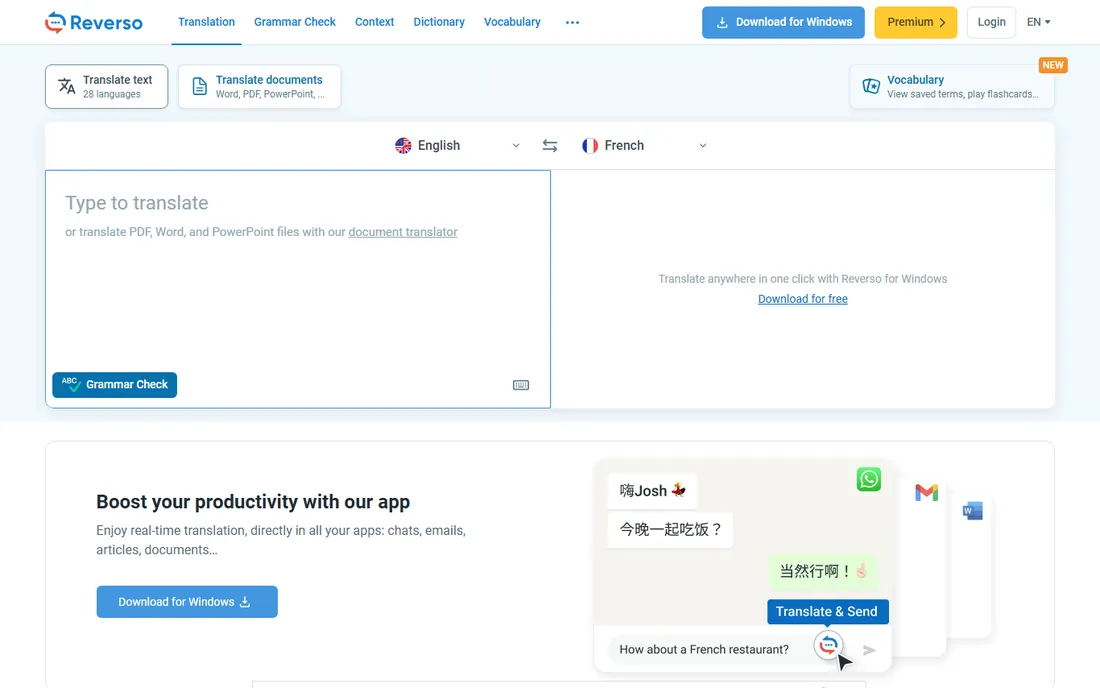1100x688 pixels.
Task: Click the translate text language icon
Action: [x=67, y=86]
